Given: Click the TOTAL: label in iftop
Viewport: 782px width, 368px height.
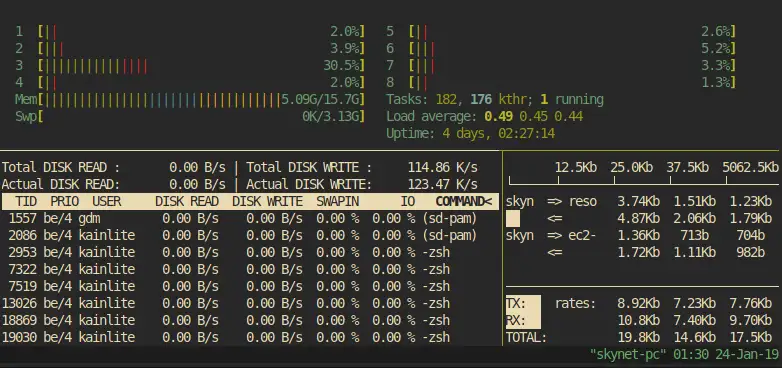Looking at the screenshot, I should 527,337.
